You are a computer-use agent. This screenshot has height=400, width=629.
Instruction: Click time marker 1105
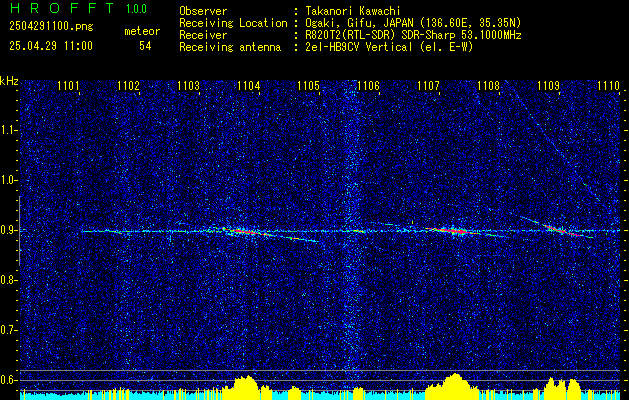coord(308,86)
